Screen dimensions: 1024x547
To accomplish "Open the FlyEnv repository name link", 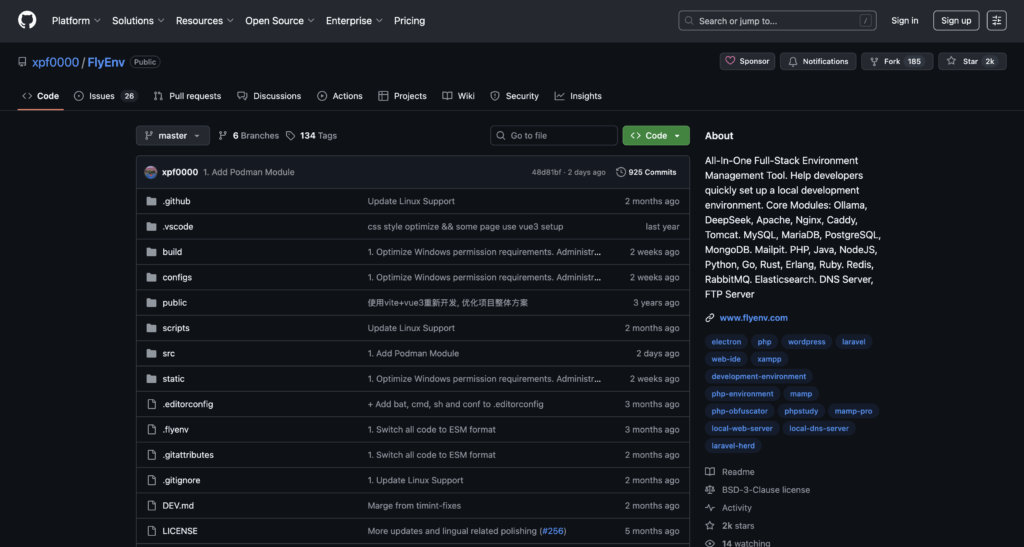I will [106, 62].
